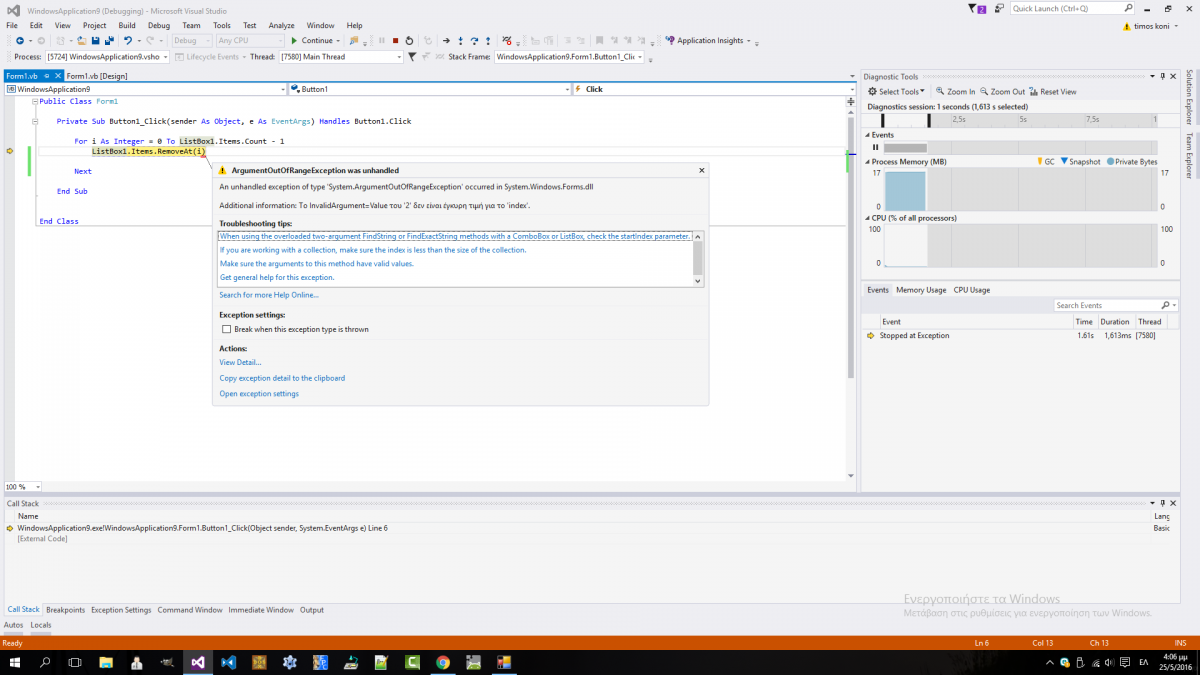Click the taskbar search icon

click(45, 662)
